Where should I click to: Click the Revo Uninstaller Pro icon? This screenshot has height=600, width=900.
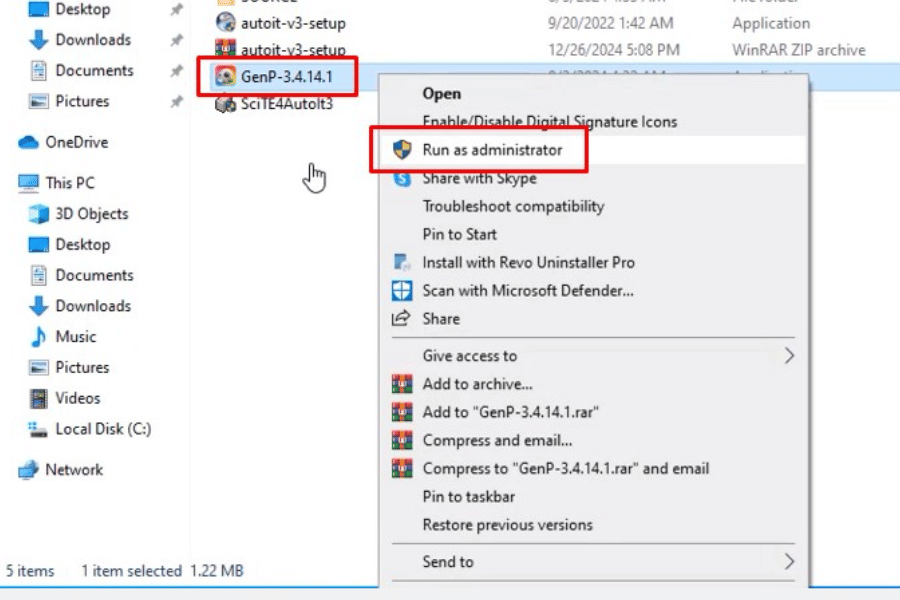point(402,263)
